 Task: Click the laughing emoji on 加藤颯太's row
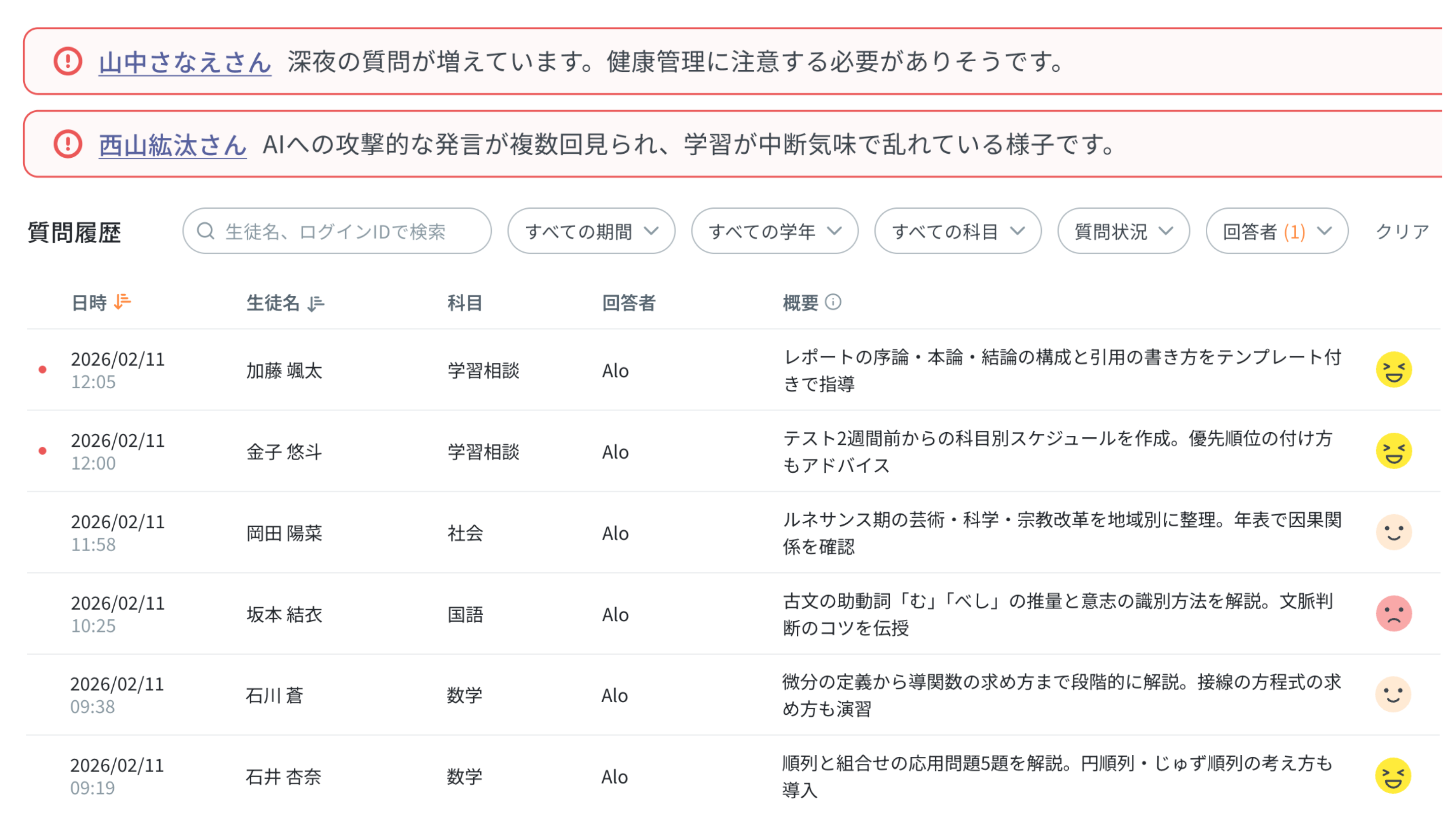click(x=1394, y=370)
